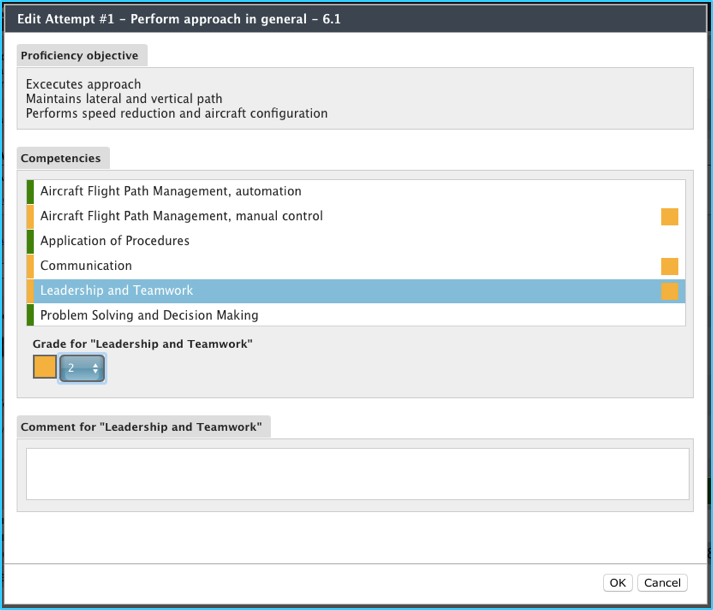Select the Communication competency row
Screen dimensions: 713x610
coord(356,266)
